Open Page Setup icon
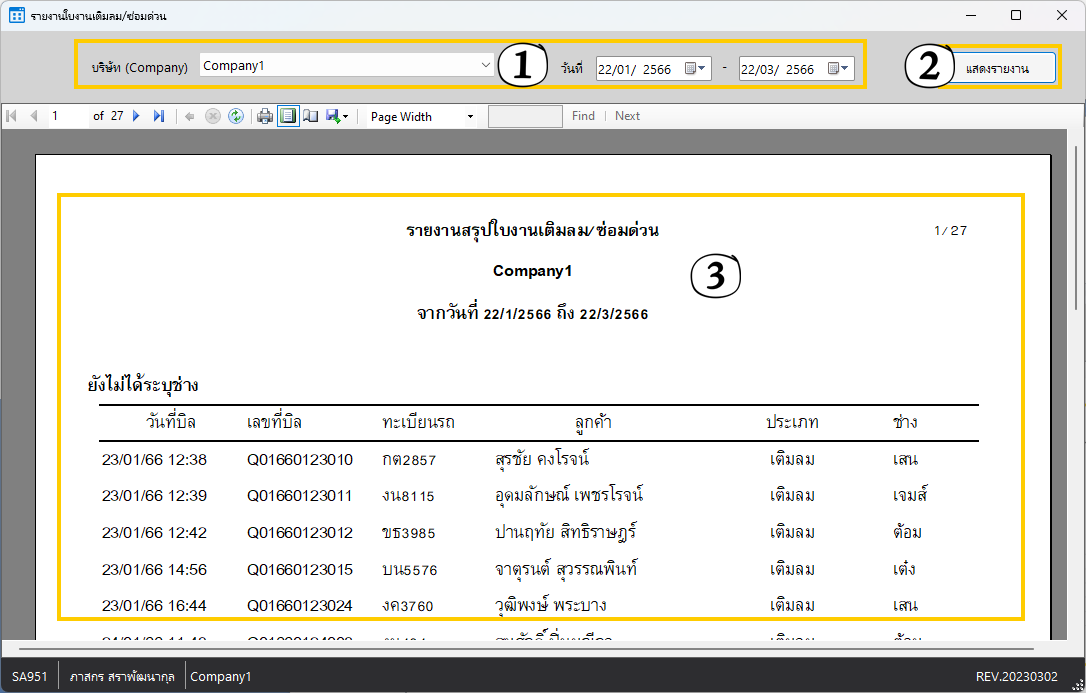 coord(311,116)
